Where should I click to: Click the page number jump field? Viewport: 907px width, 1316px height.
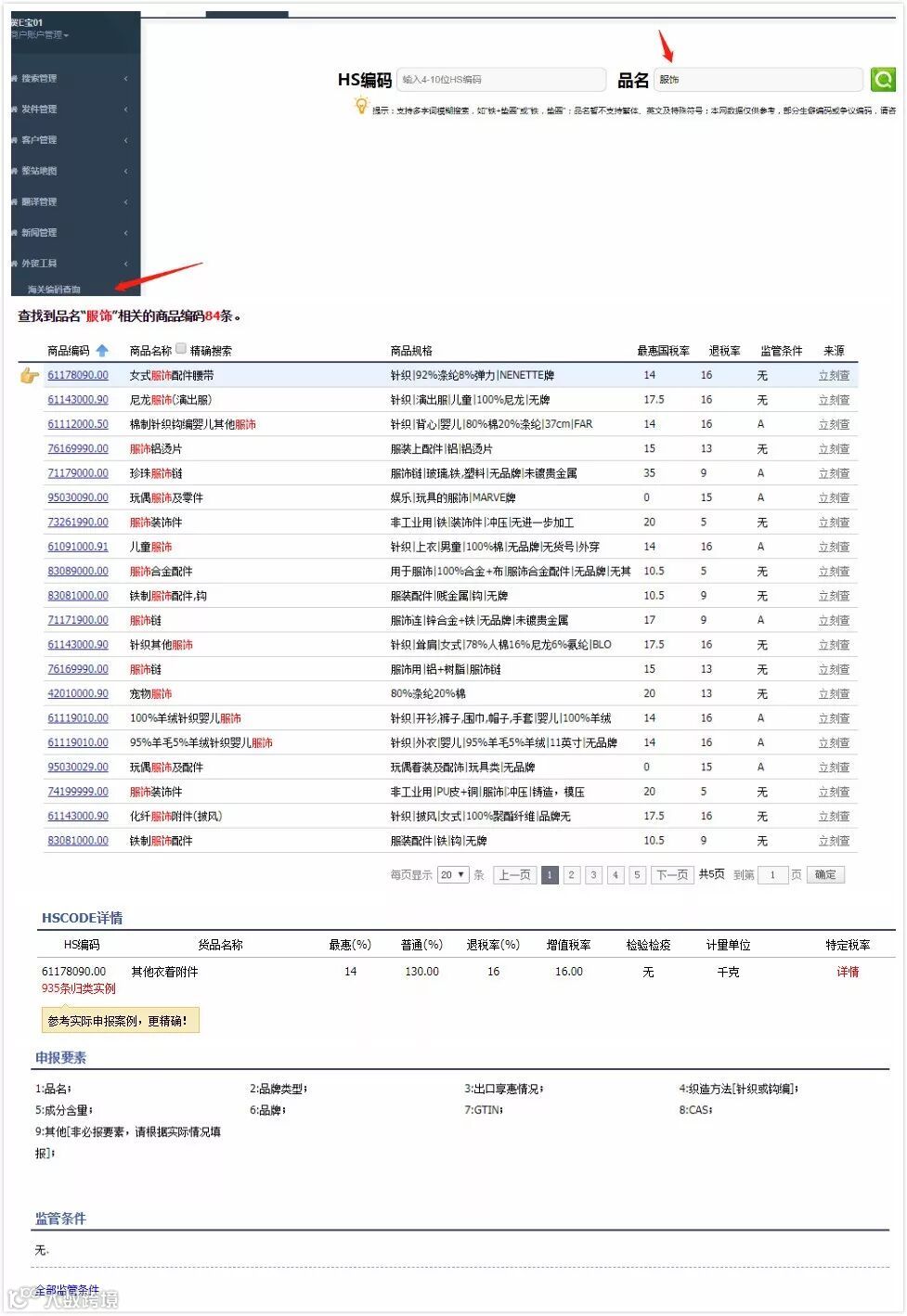(x=772, y=875)
